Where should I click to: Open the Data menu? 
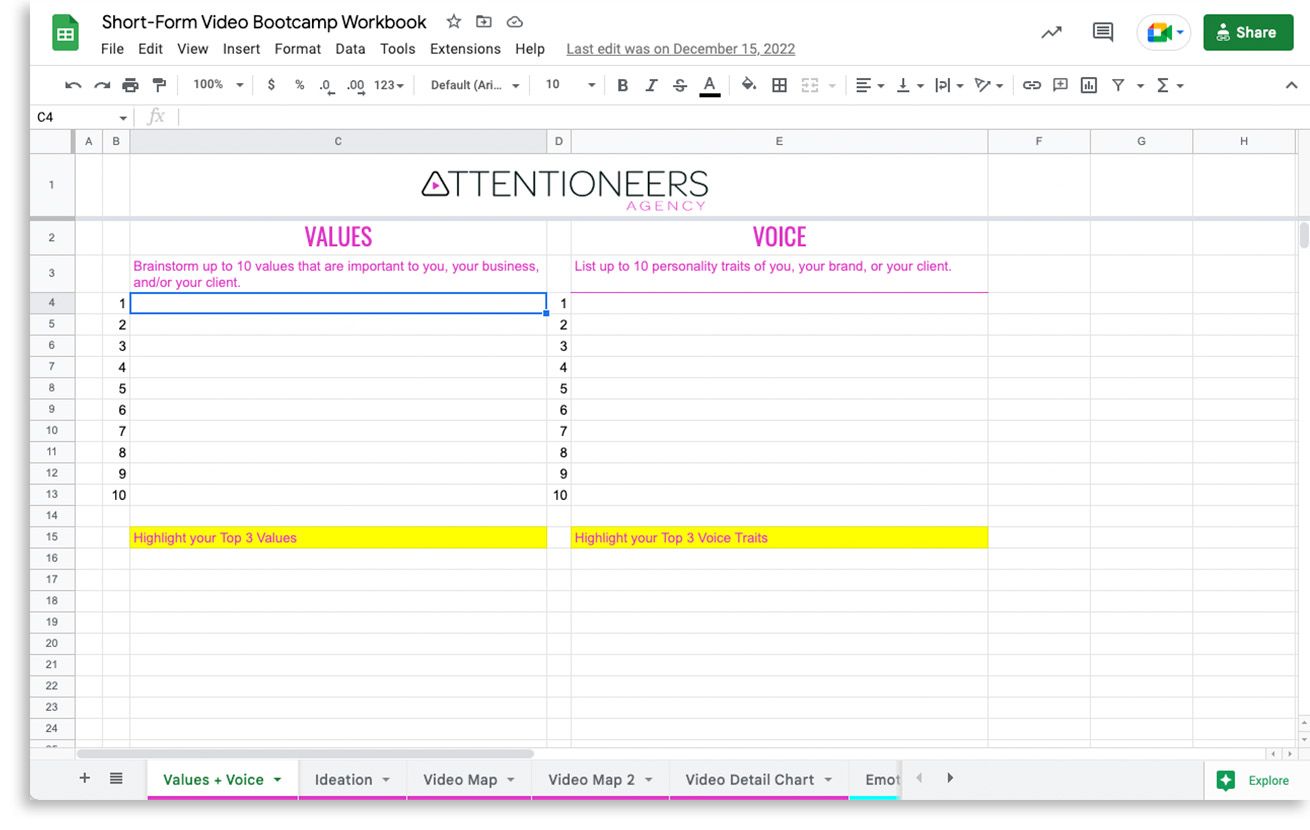[350, 49]
